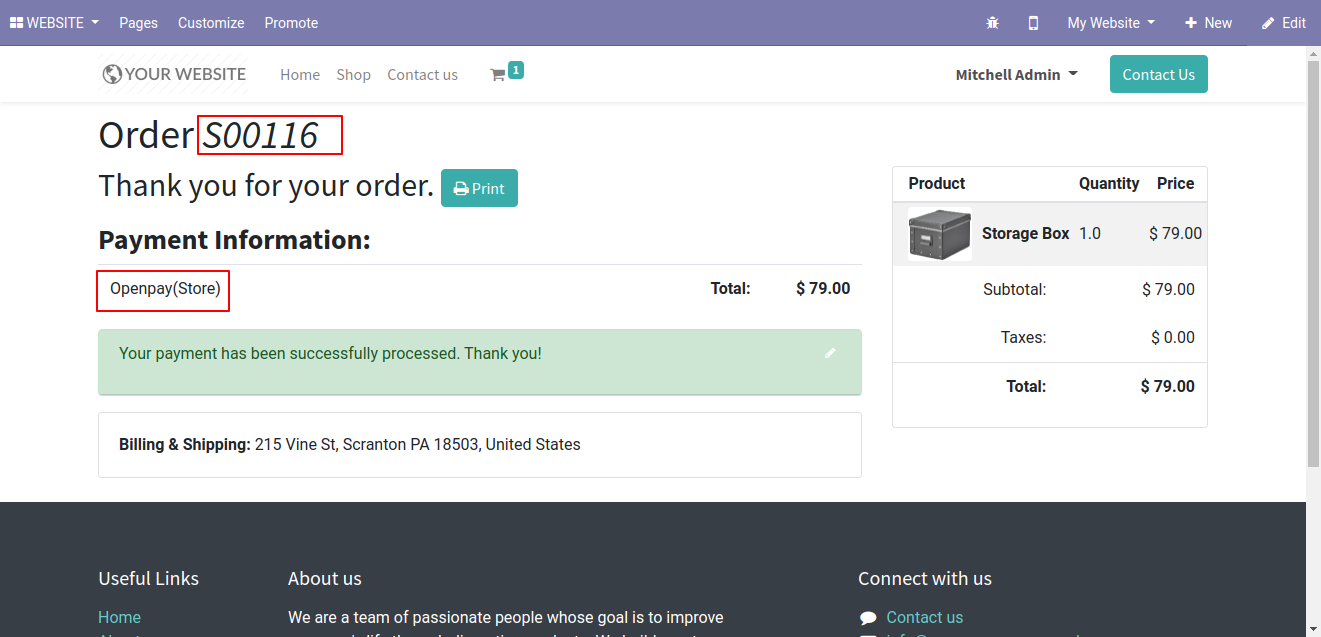This screenshot has height=637, width=1321.
Task: Click the pencil icon in success message
Action: click(x=830, y=353)
